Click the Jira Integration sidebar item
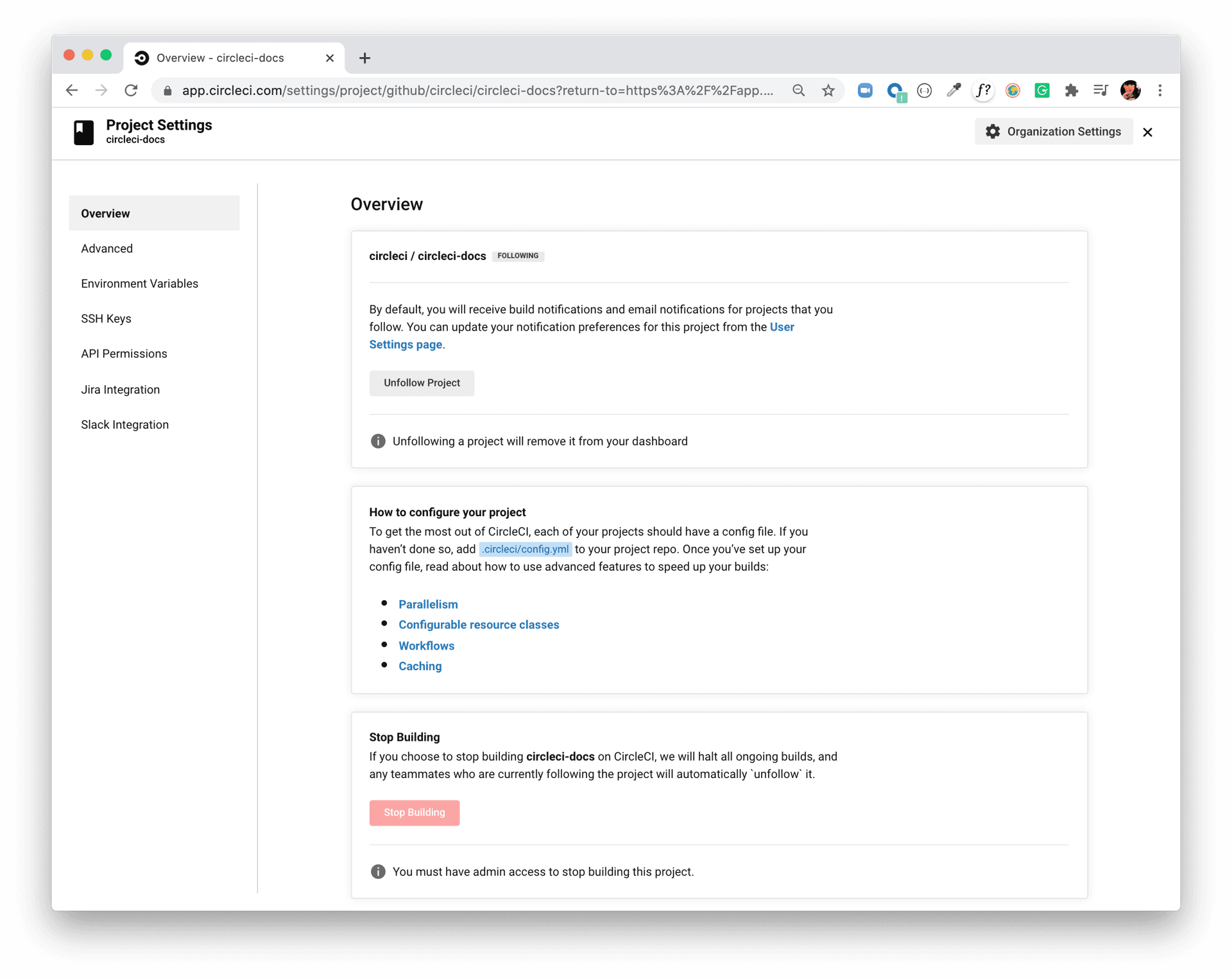The width and height of the screenshot is (1232, 979). (120, 389)
